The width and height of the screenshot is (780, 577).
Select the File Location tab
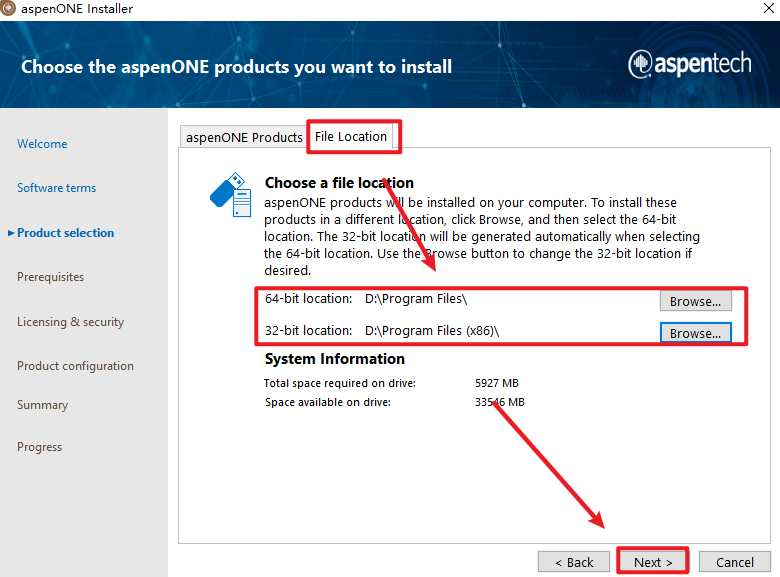(x=351, y=137)
